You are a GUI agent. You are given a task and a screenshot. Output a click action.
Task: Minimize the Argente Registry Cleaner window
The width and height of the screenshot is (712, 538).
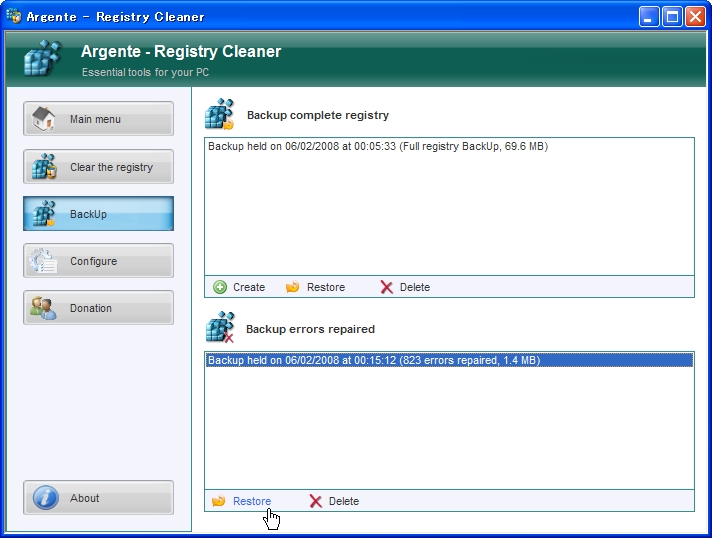649,17
